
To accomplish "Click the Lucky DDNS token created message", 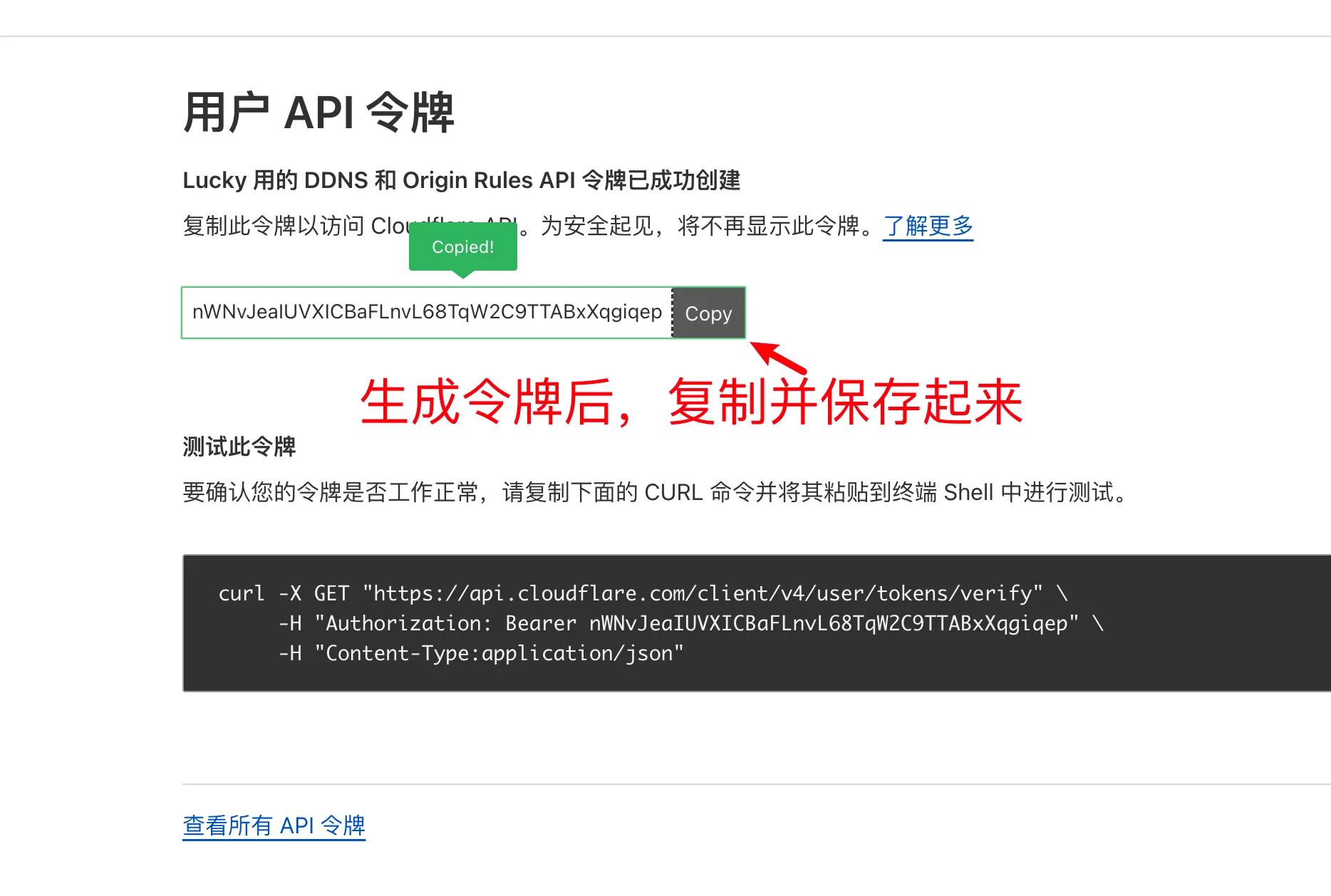I will [x=461, y=181].
